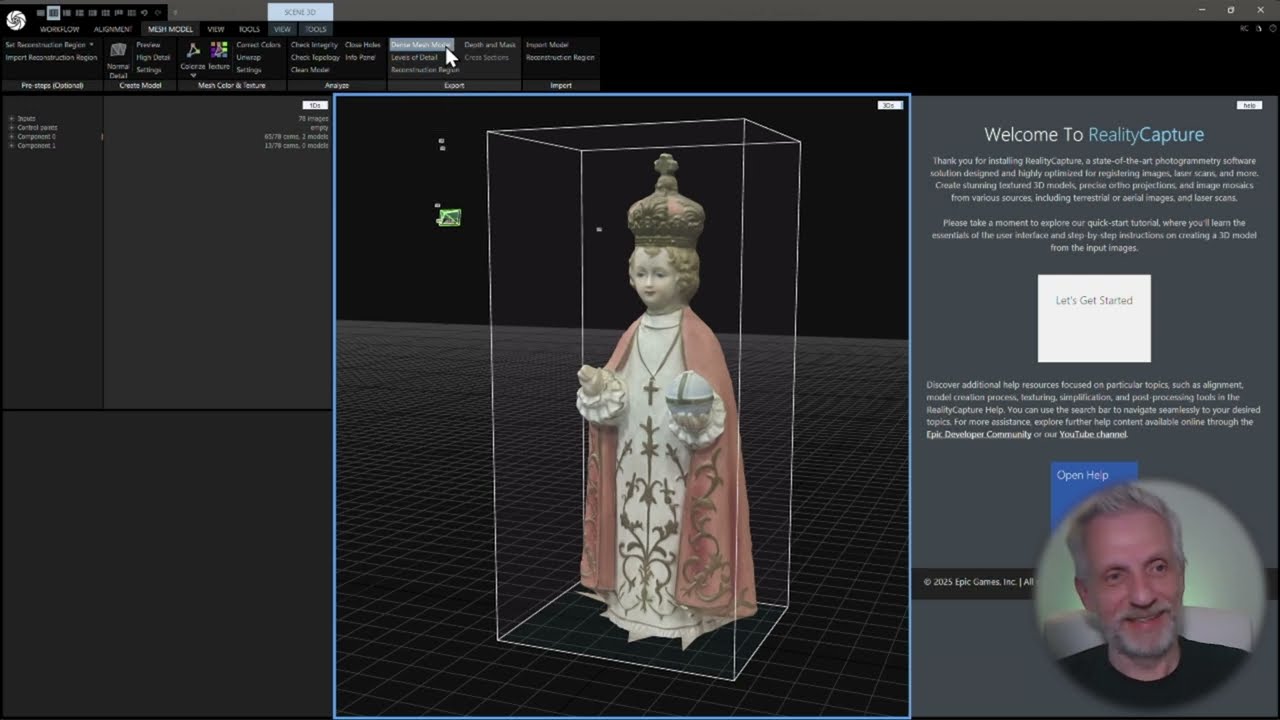The height and width of the screenshot is (720, 1280).
Task: Expand the Control points tree node
Action: click(x=11, y=128)
